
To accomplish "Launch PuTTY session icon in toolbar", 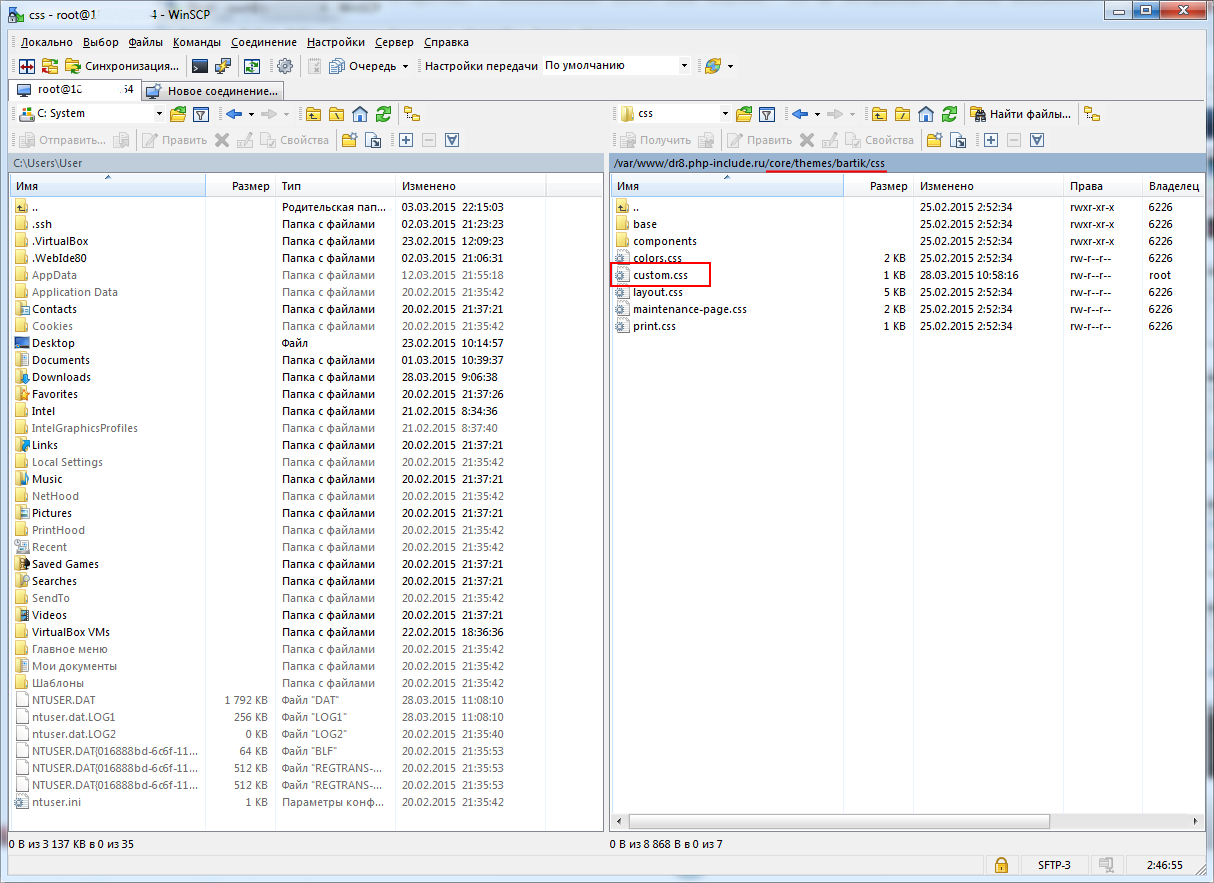I will click(224, 66).
